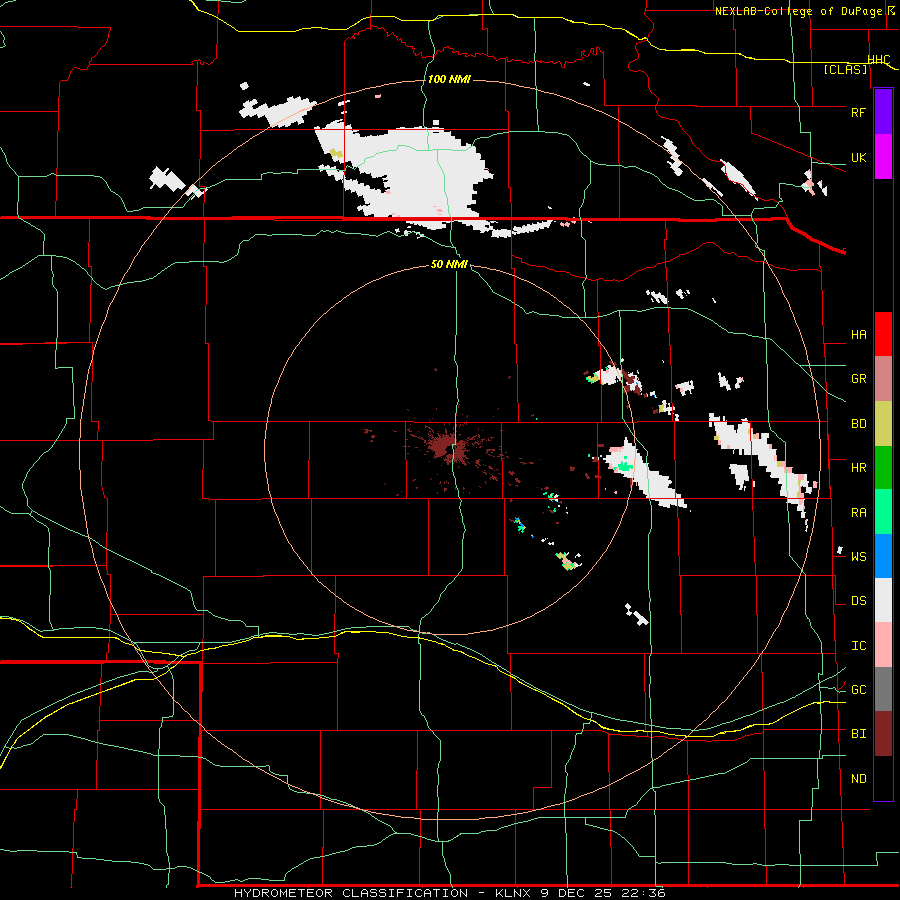
Task: Pick the dark green HR legend swatch
Action: [x=883, y=467]
